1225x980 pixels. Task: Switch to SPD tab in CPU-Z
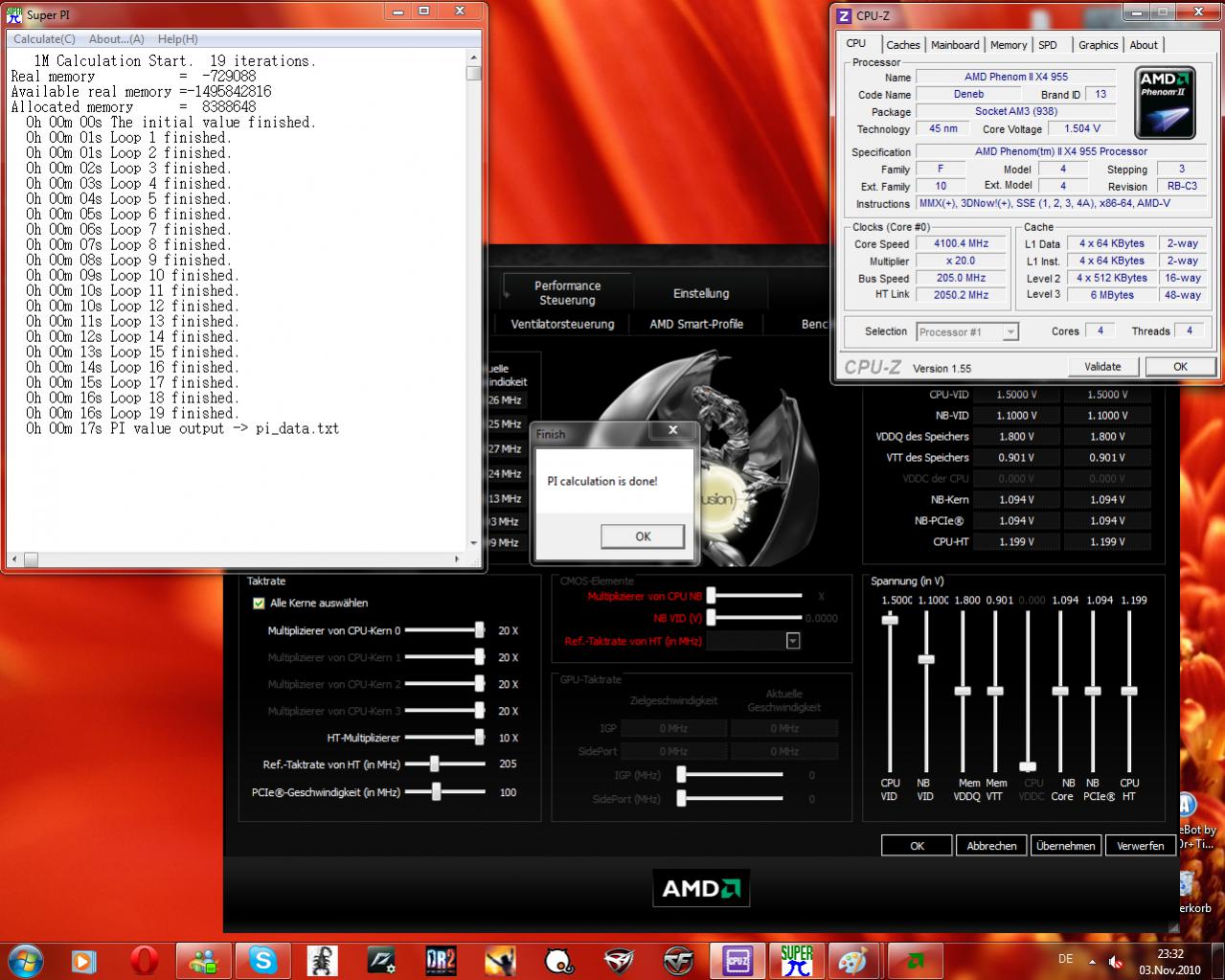(1048, 45)
